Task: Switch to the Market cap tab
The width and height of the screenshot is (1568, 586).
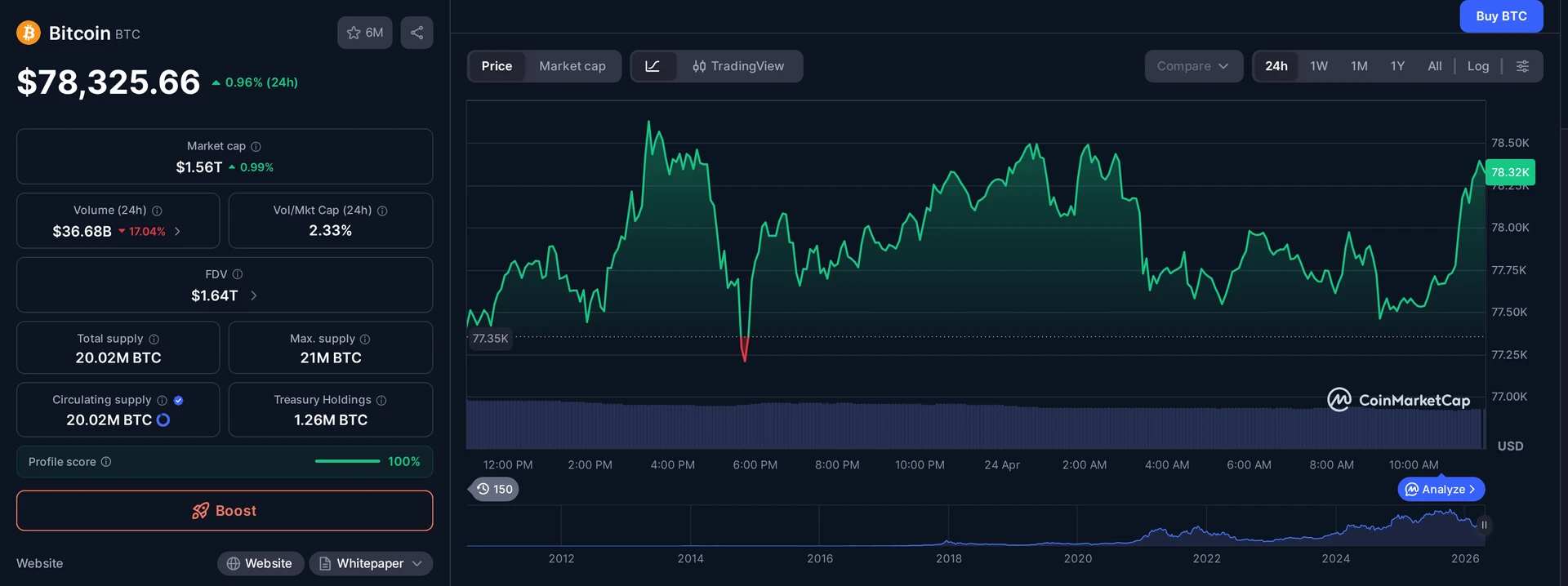Action: pyautogui.click(x=572, y=66)
